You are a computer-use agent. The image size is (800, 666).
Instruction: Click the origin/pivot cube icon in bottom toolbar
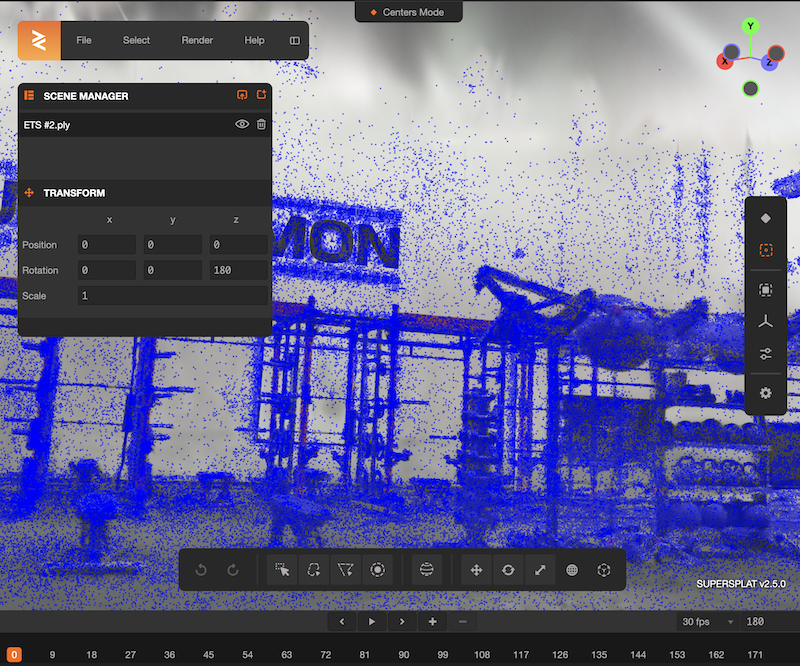(x=604, y=570)
